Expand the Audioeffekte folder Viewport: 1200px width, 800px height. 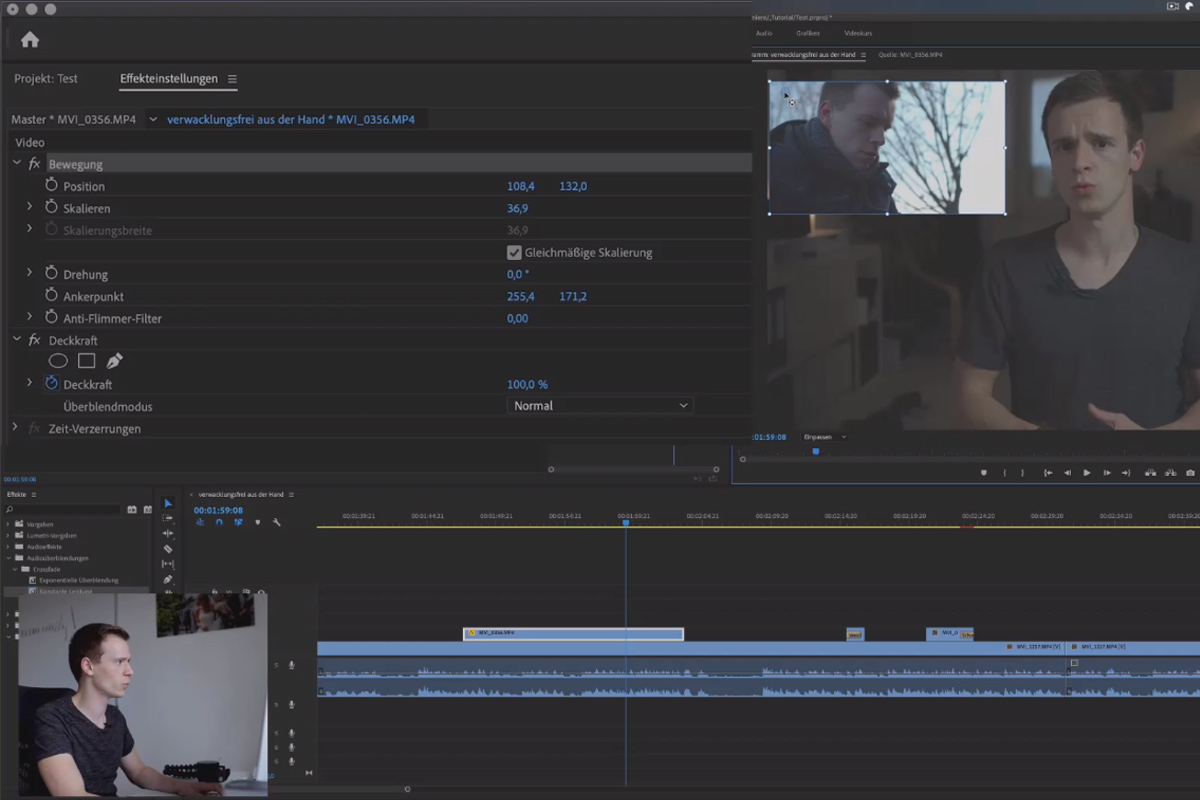coord(9,547)
